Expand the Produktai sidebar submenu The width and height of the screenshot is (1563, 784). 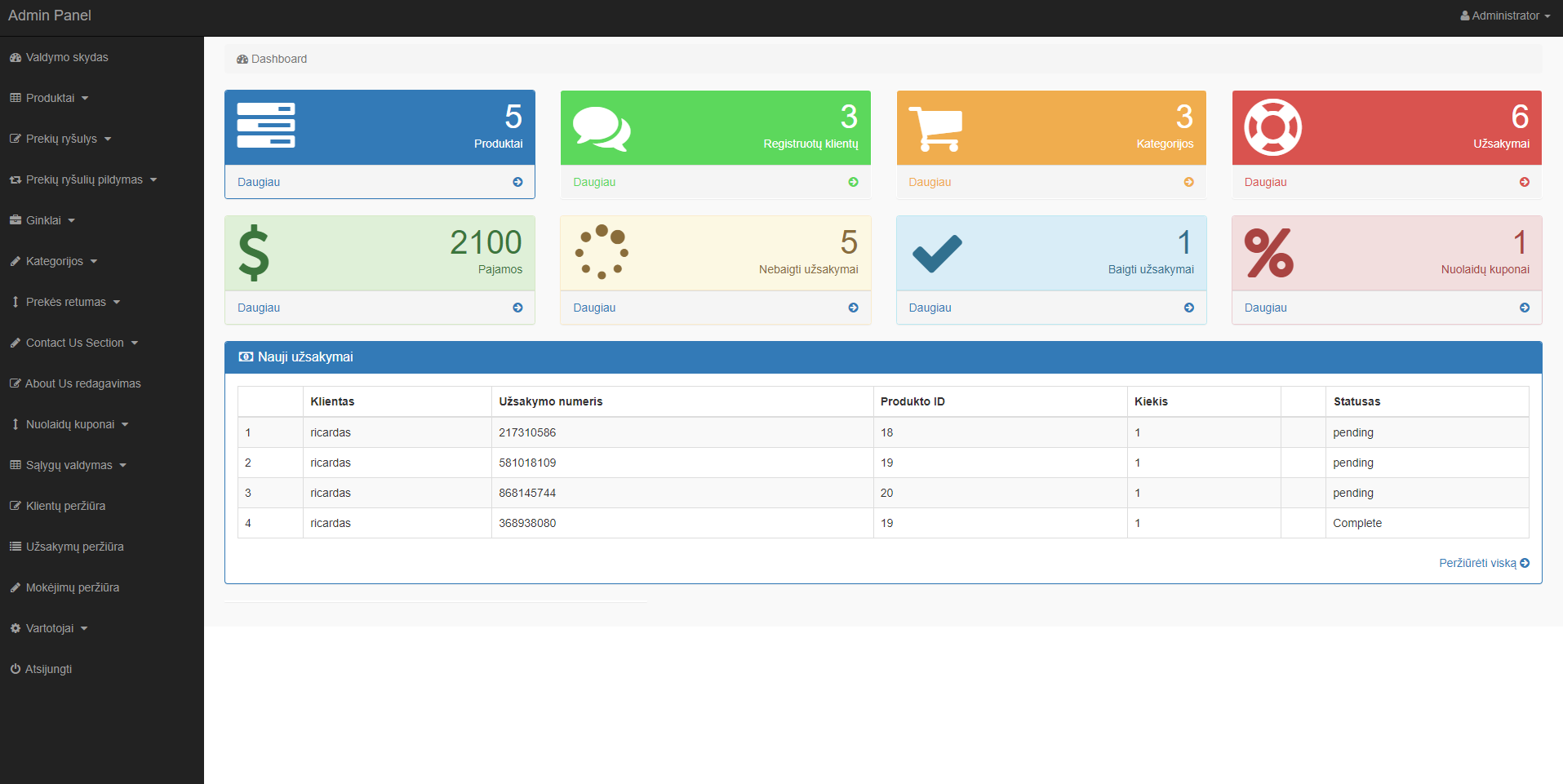49,98
